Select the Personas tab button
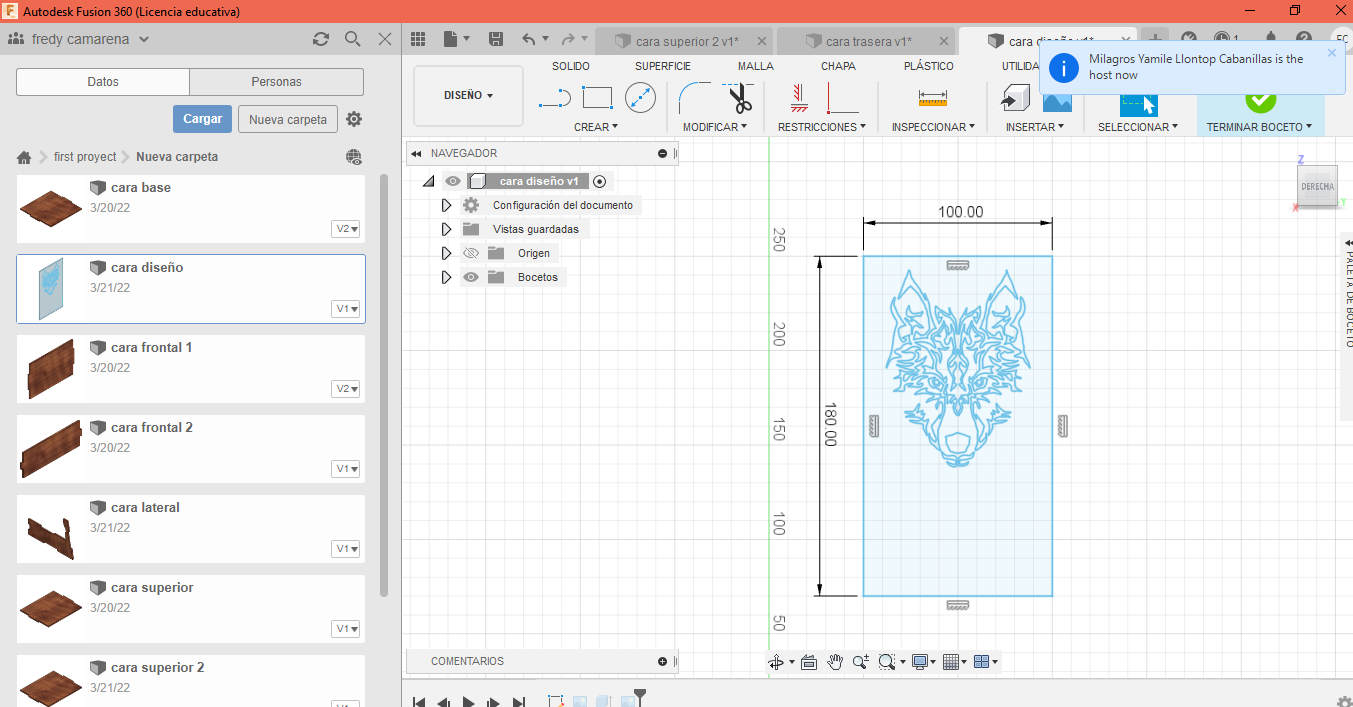This screenshot has width=1353, height=707. pos(277,82)
